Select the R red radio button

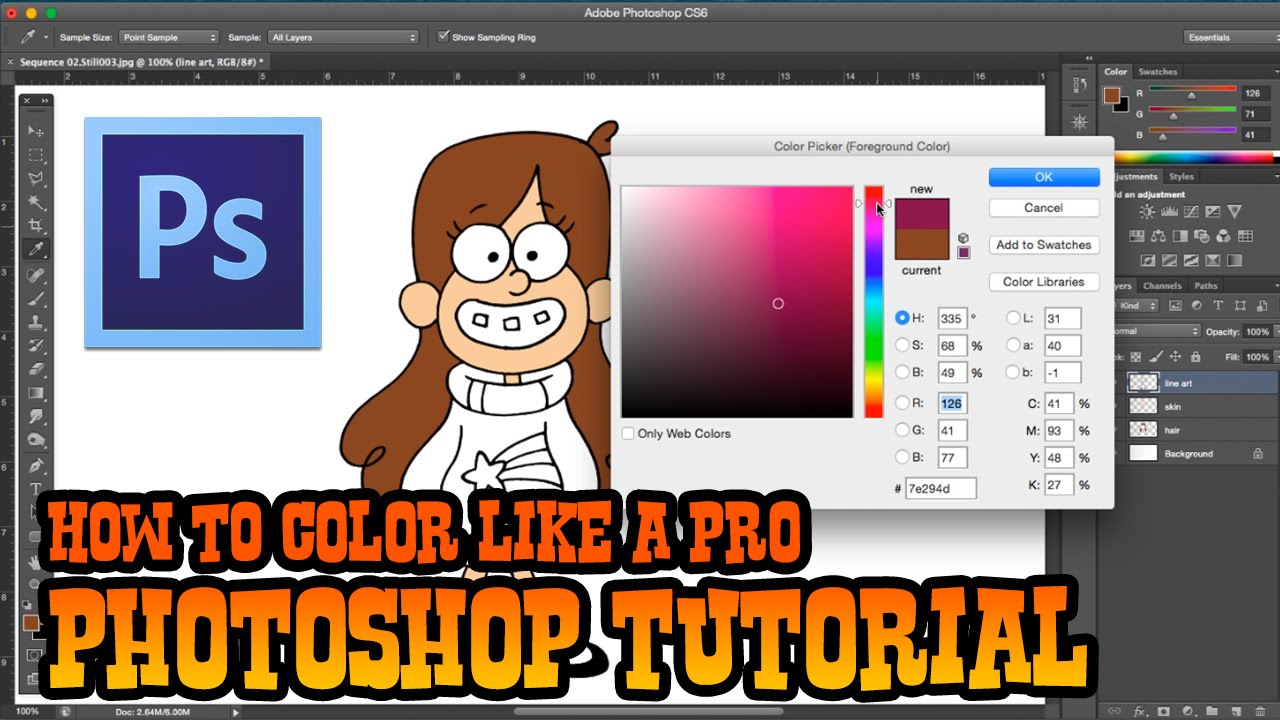902,403
